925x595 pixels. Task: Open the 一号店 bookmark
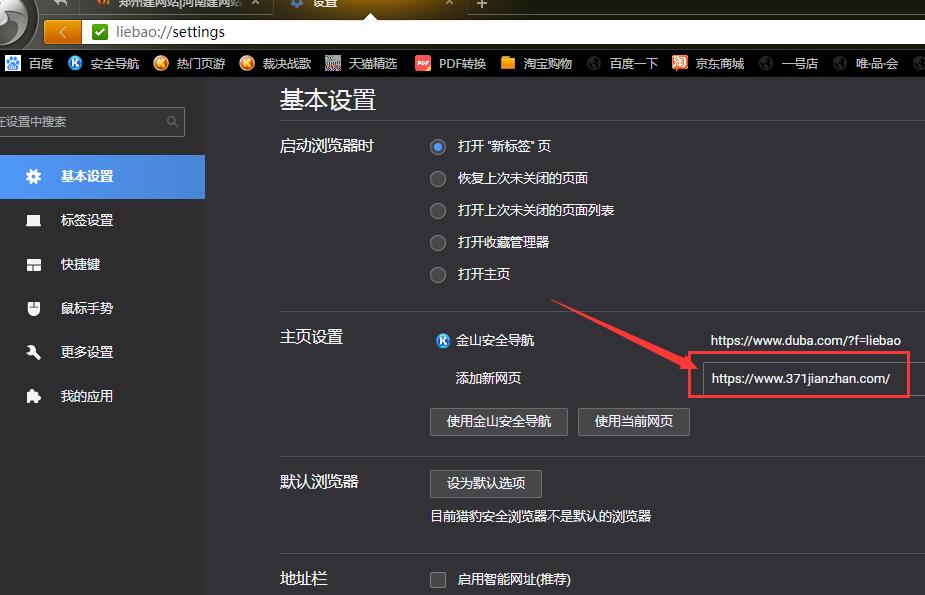click(788, 63)
